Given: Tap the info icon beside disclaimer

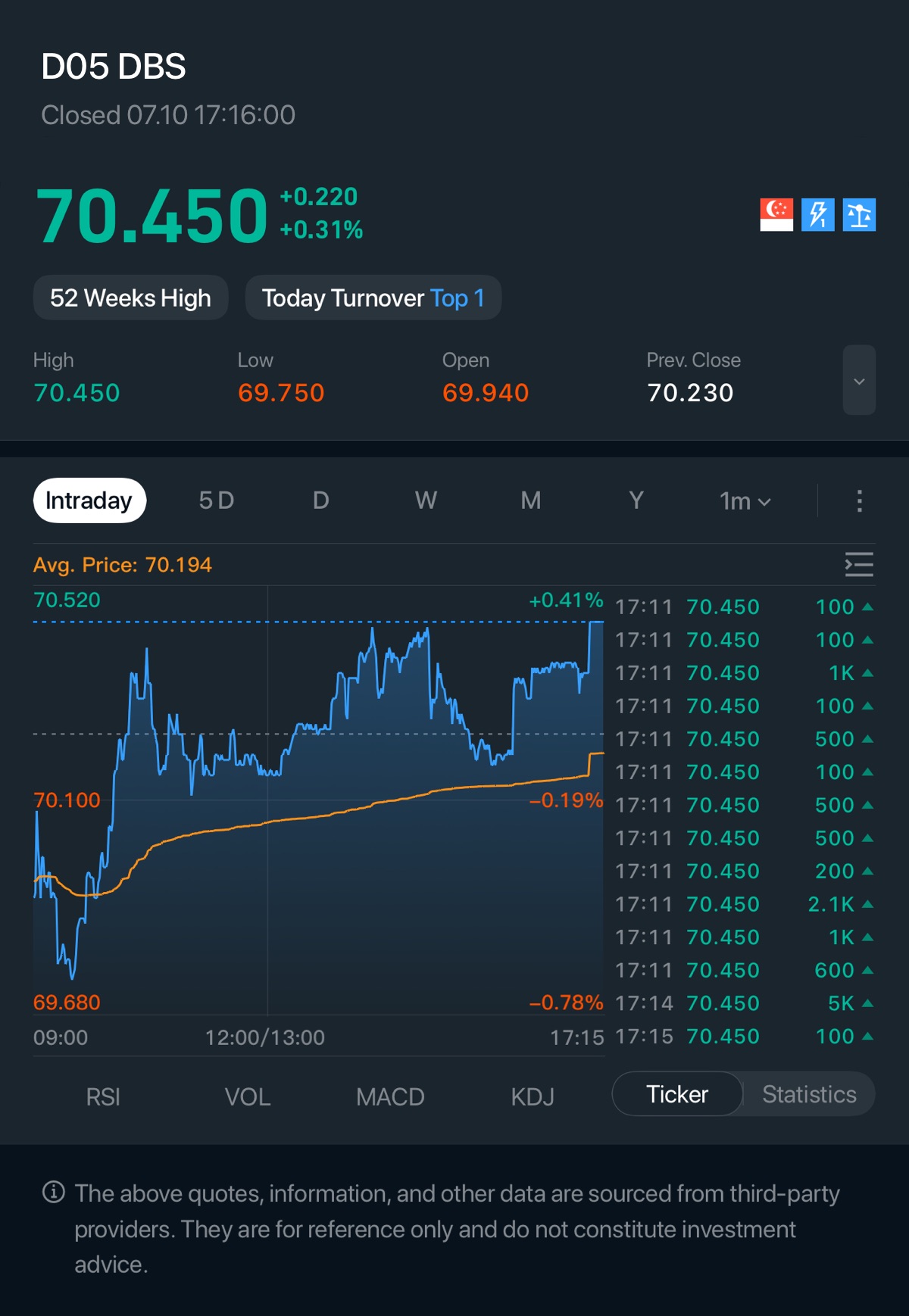Looking at the screenshot, I should (53, 1192).
